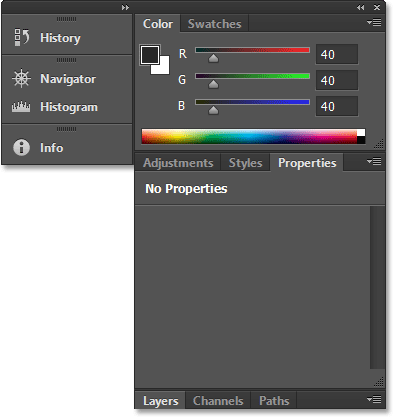Click the Properties panel vertical scrollbar

tap(377, 287)
